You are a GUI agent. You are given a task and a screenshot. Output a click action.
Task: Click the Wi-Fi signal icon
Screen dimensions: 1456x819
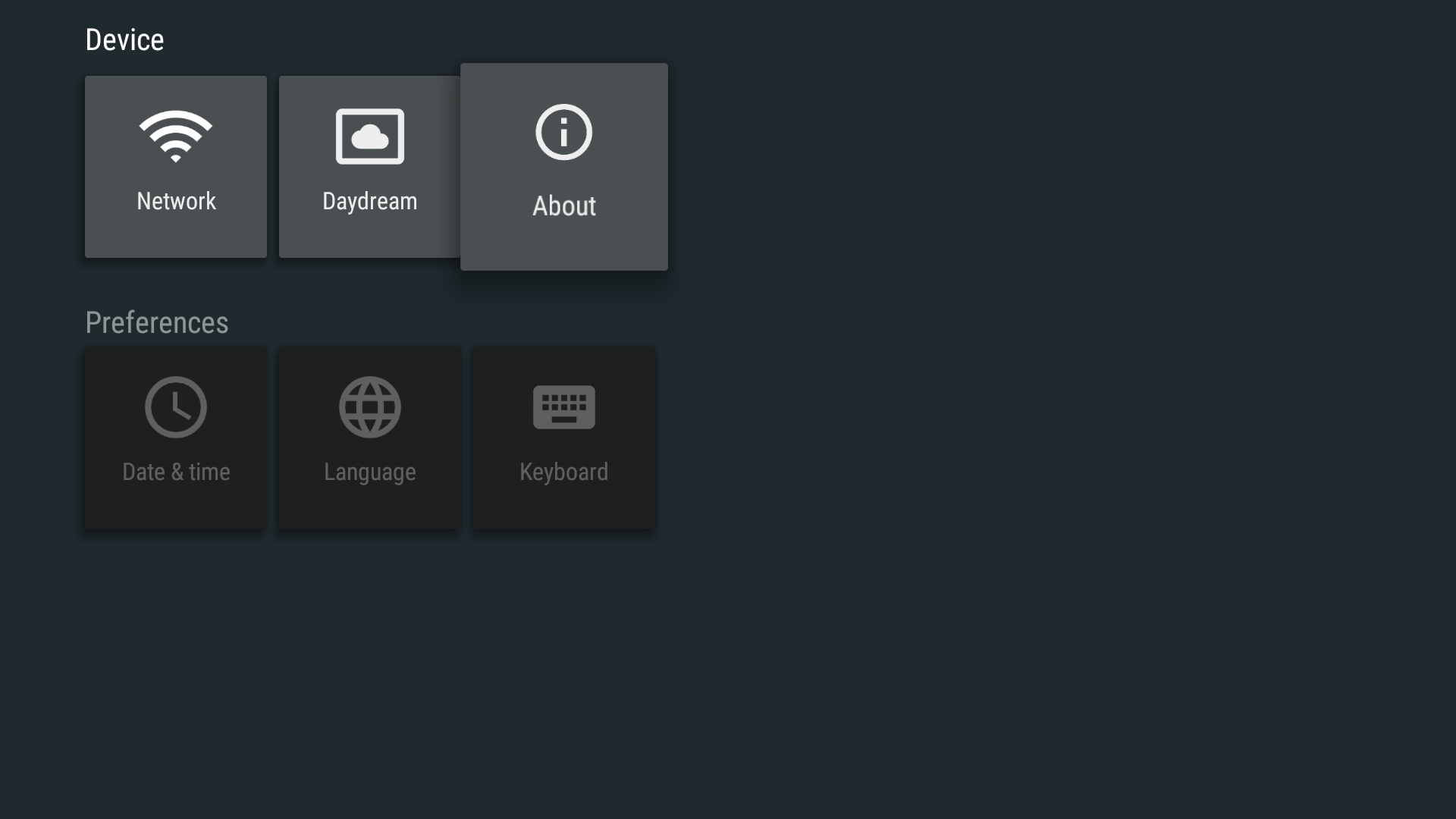176,136
